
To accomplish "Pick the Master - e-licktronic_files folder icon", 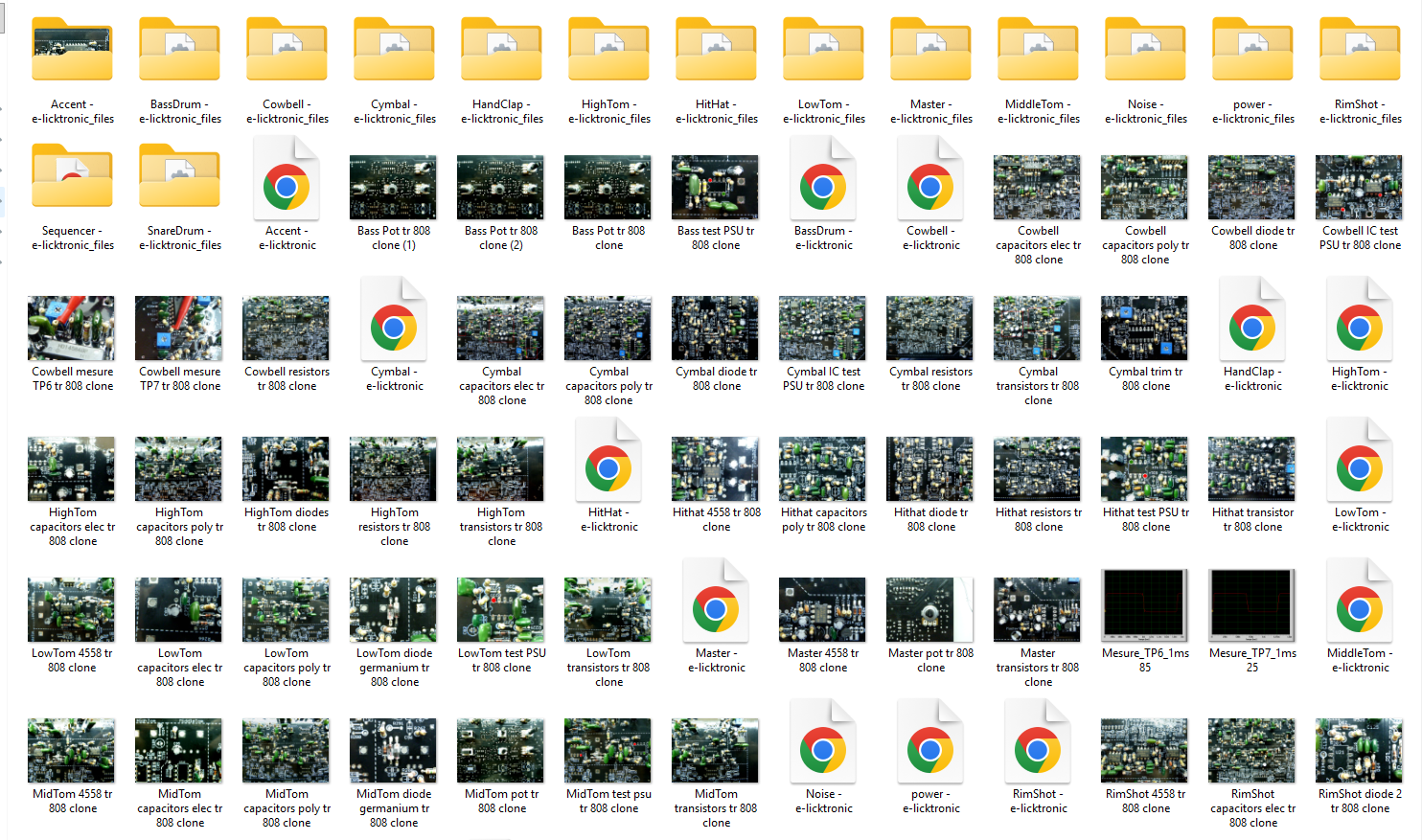I will [931, 49].
